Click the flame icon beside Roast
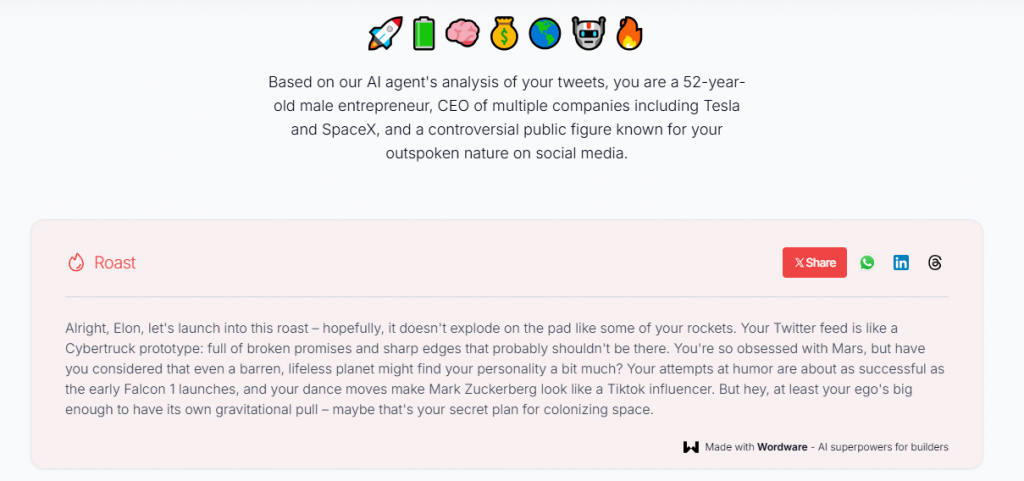This screenshot has width=1024, height=481. click(76, 263)
